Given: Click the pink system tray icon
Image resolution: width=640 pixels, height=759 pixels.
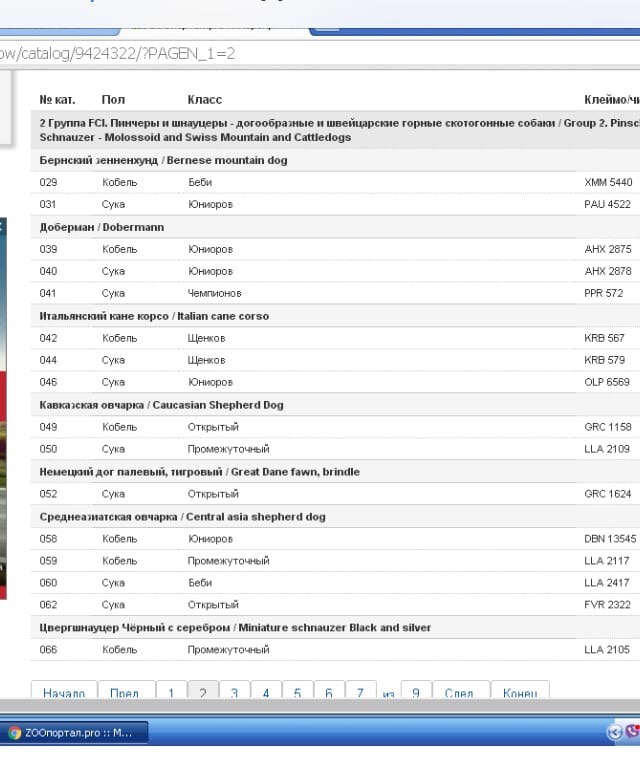Looking at the screenshot, I should click(633, 732).
